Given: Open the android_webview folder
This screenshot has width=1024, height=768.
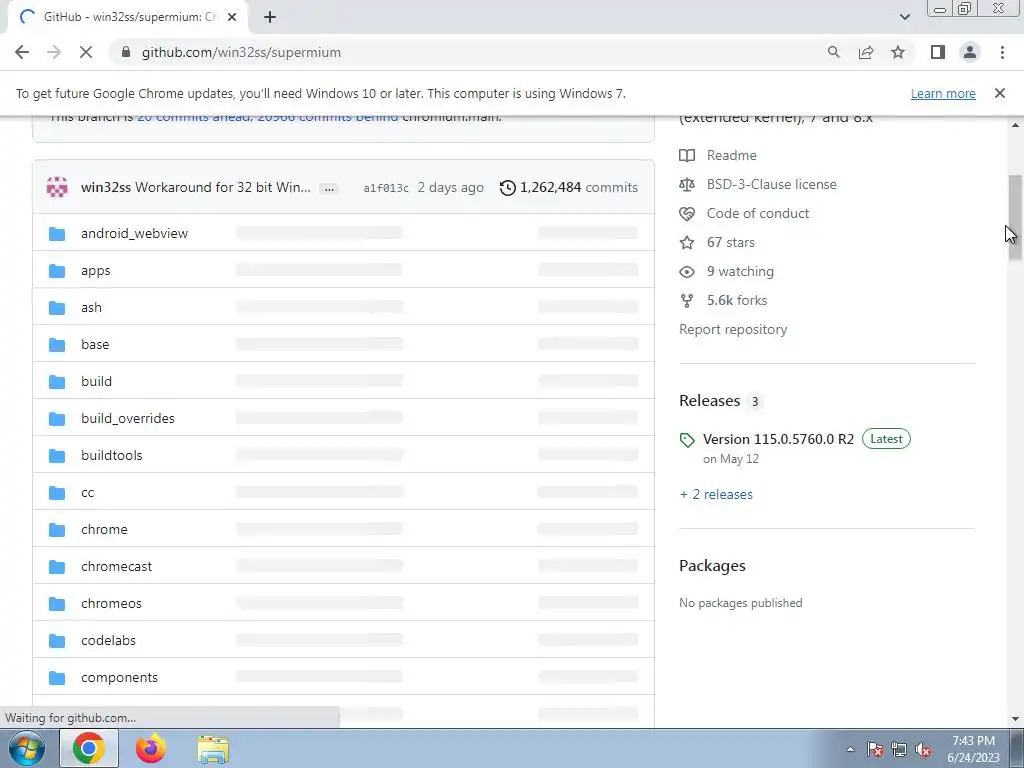Looking at the screenshot, I should [x=135, y=233].
